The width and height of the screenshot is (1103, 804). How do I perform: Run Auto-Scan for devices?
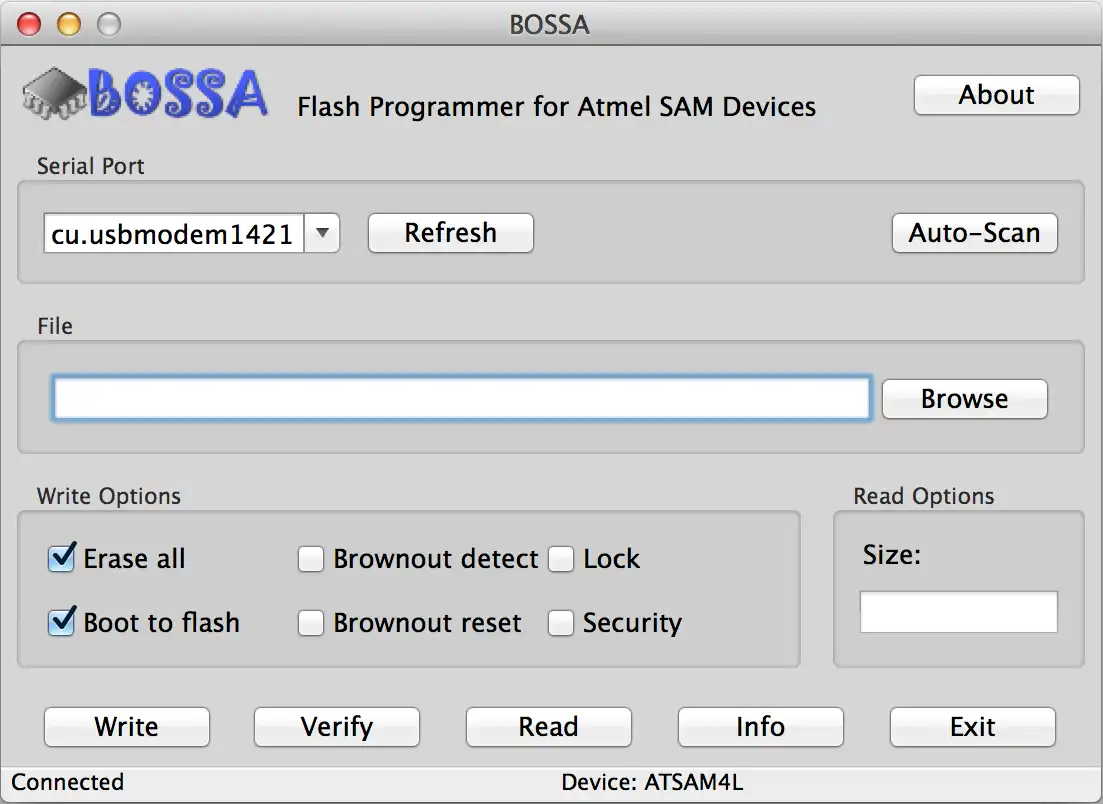click(x=974, y=233)
